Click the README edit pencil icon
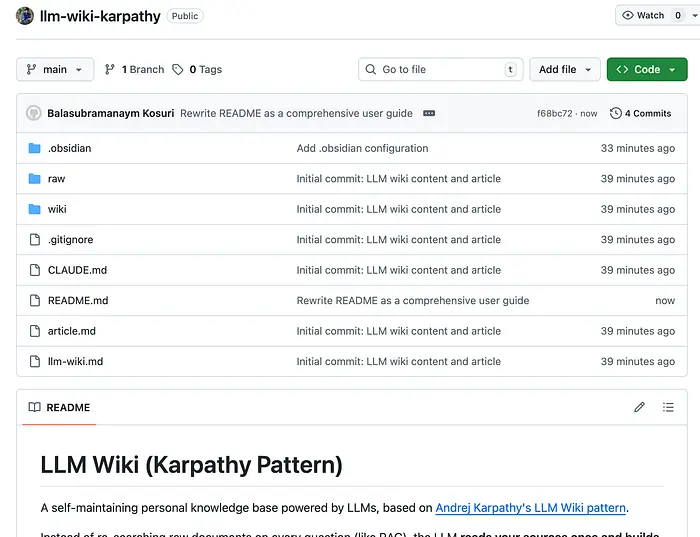The image size is (700, 537). tap(639, 407)
